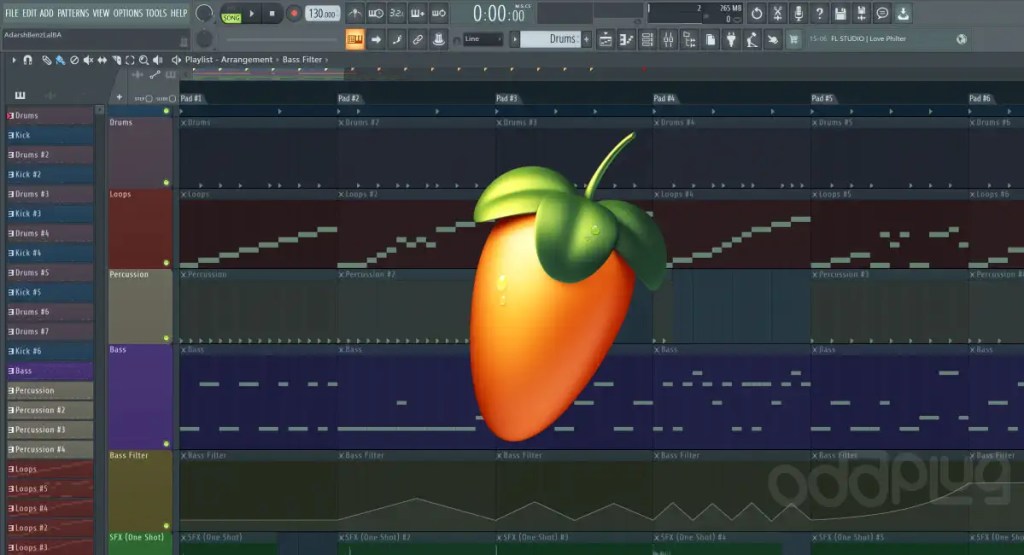Open the TOOLS menu
The image size is (1024, 555).
[x=156, y=13]
